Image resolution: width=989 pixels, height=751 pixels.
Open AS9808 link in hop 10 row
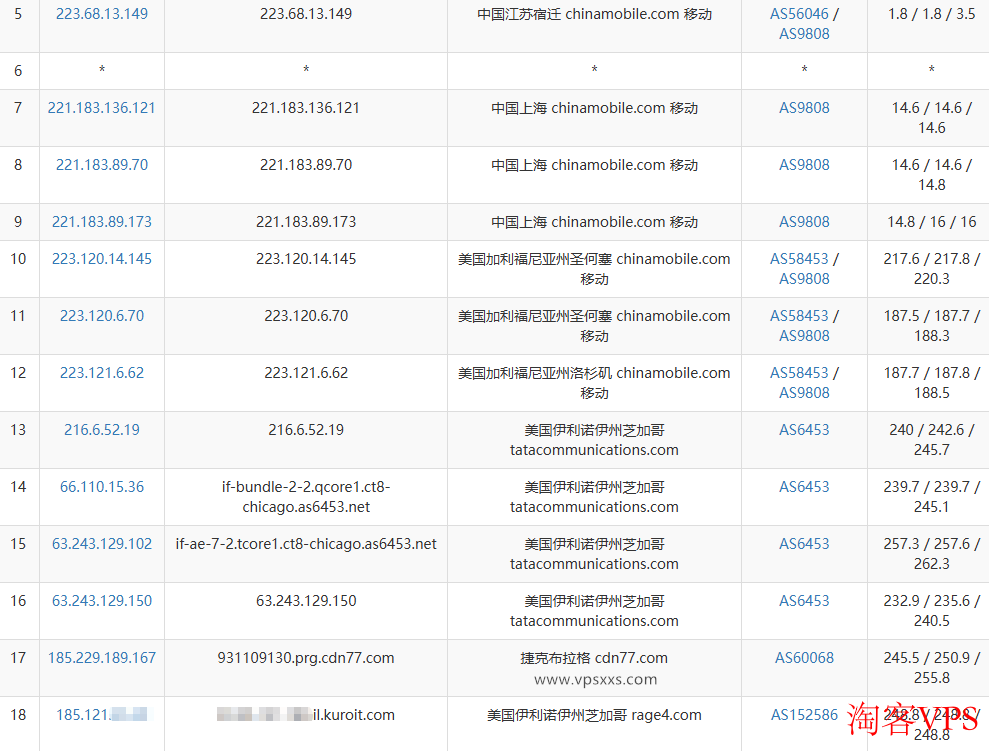[804, 279]
